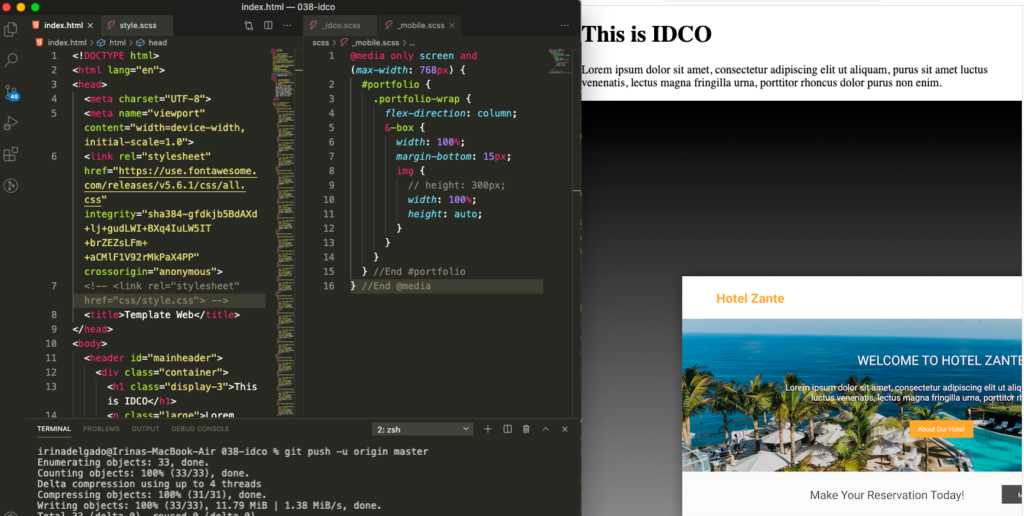The image size is (1024, 516).
Task: Click the minimap of the _mobile.scss editor
Action: [560, 60]
